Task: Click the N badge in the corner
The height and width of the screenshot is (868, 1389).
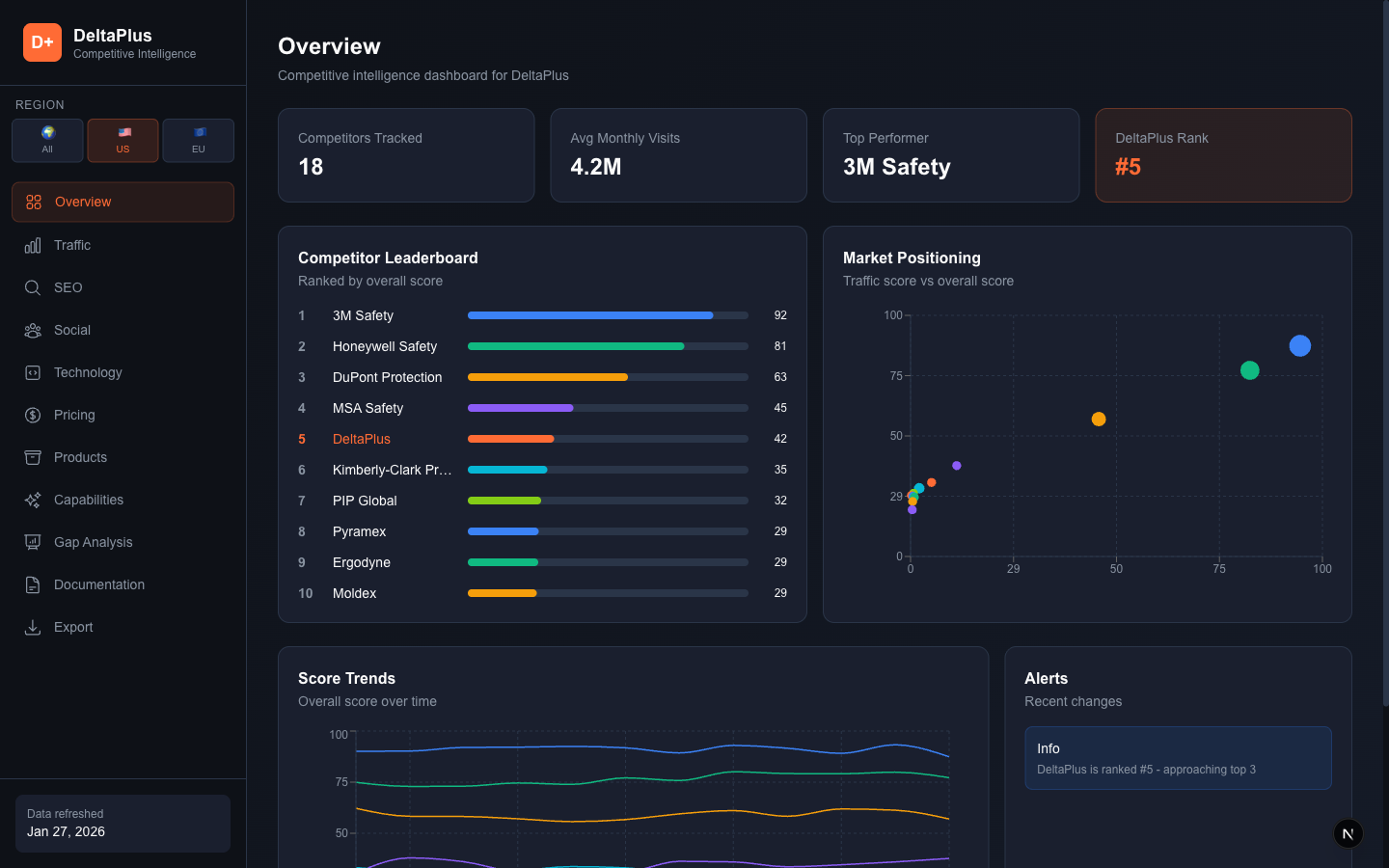Action: [x=1348, y=833]
